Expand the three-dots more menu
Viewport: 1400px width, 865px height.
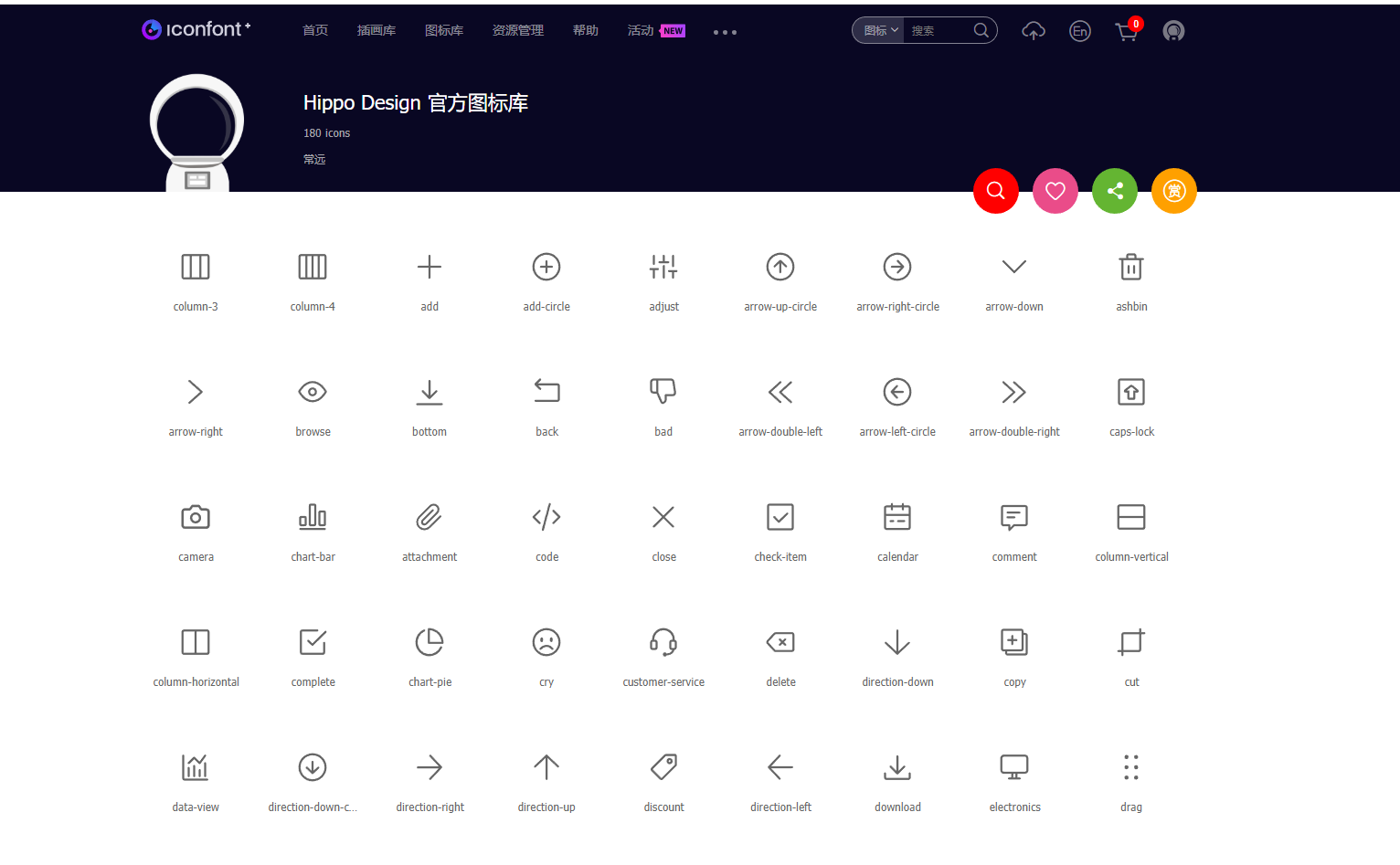tap(725, 32)
